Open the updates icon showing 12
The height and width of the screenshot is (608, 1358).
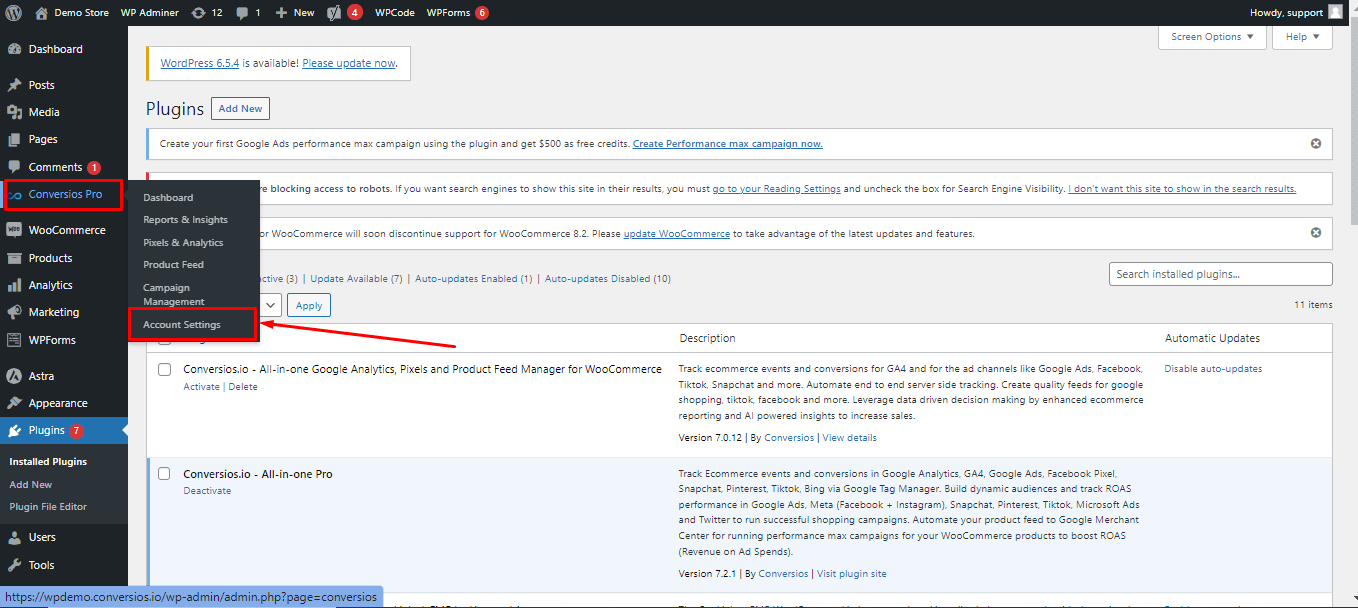click(207, 13)
